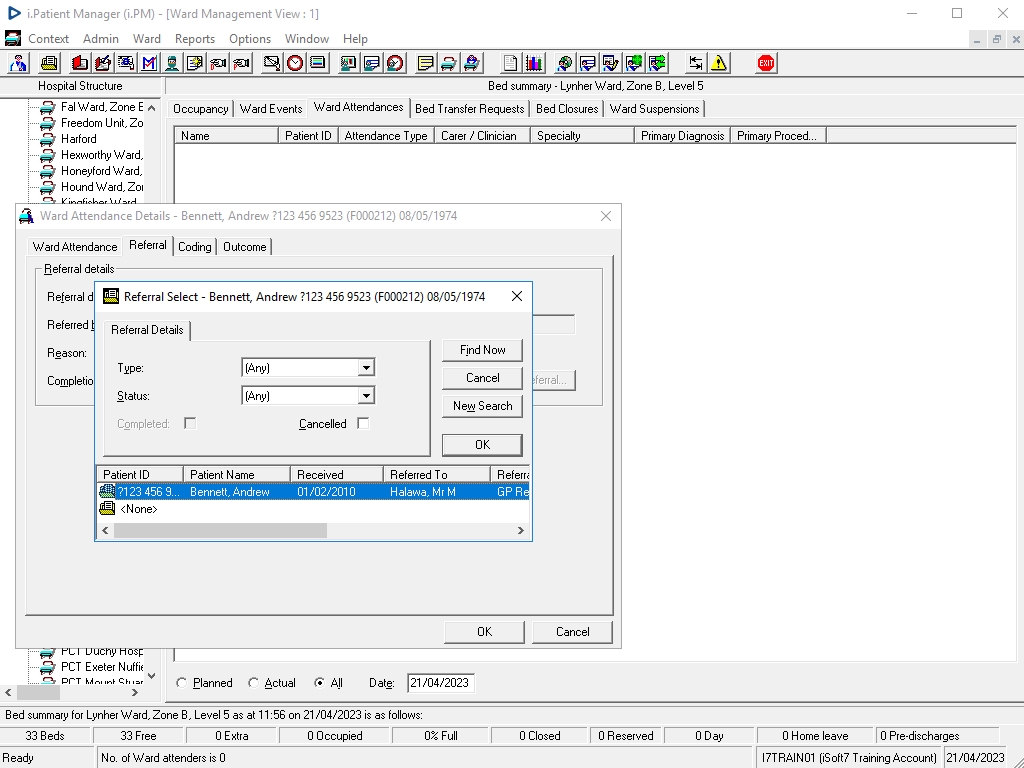Viewport: 1024px width, 768px height.
Task: Click the red book toolbar icon
Action: [x=80, y=63]
